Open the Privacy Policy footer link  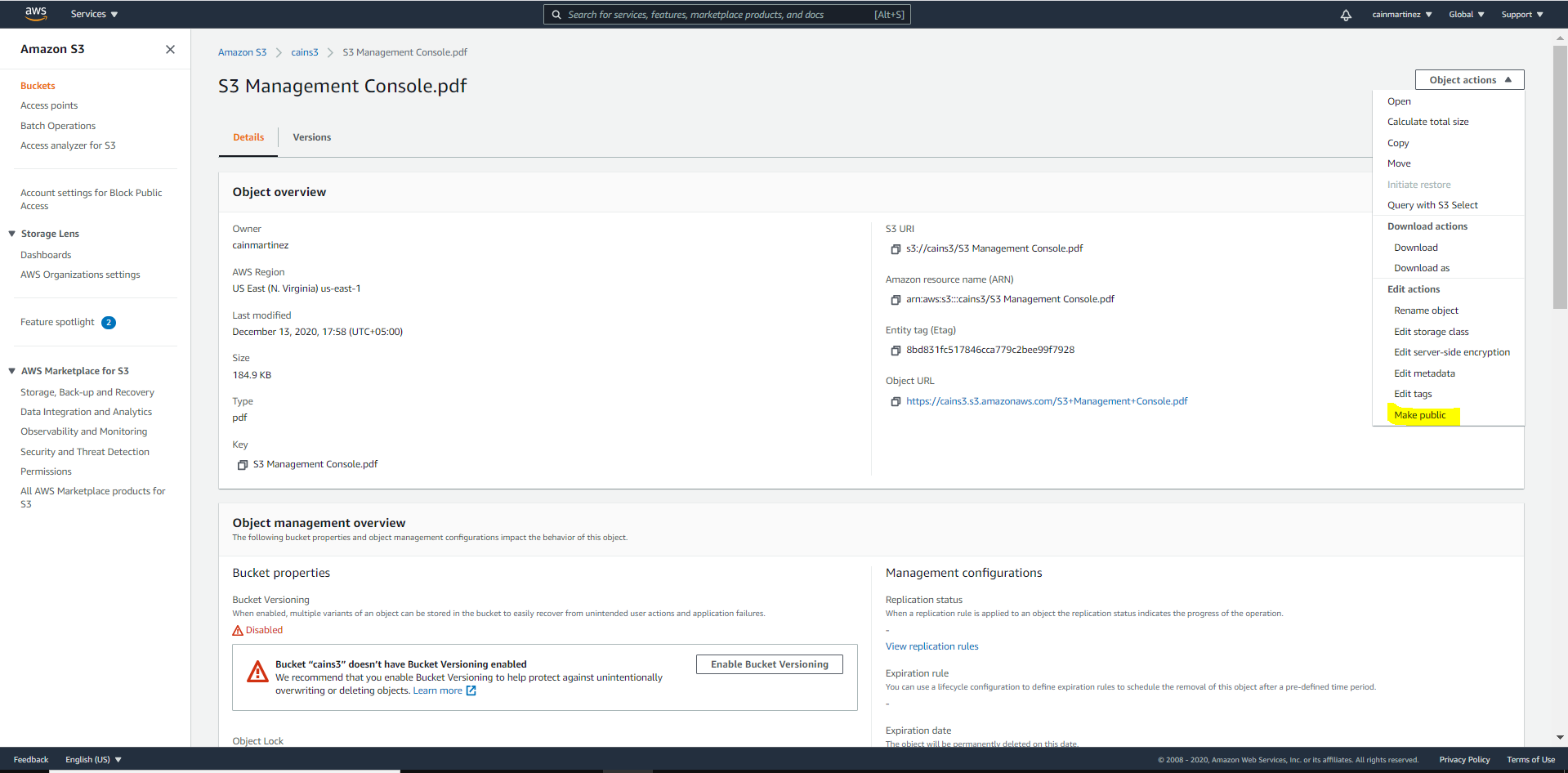click(x=1464, y=759)
